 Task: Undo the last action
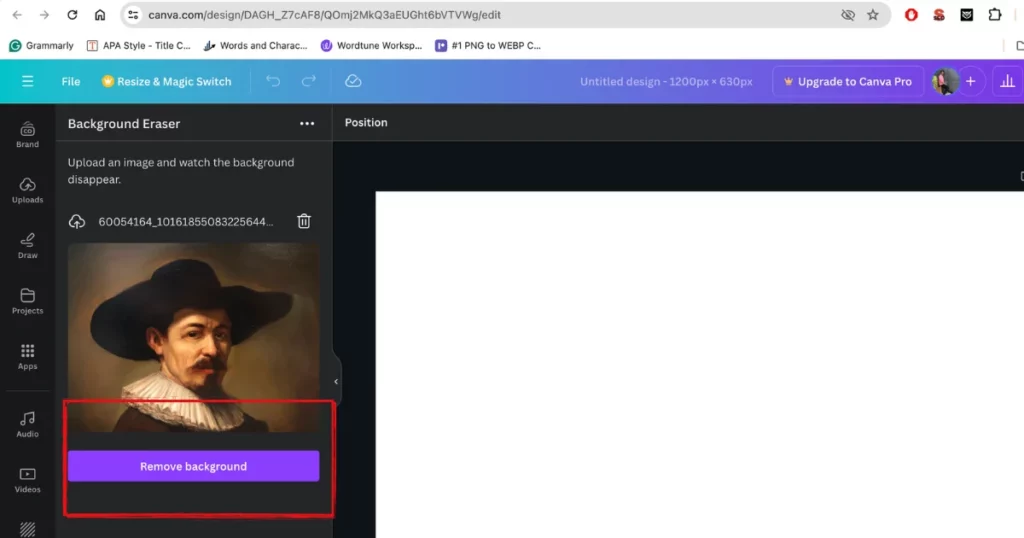tap(273, 81)
